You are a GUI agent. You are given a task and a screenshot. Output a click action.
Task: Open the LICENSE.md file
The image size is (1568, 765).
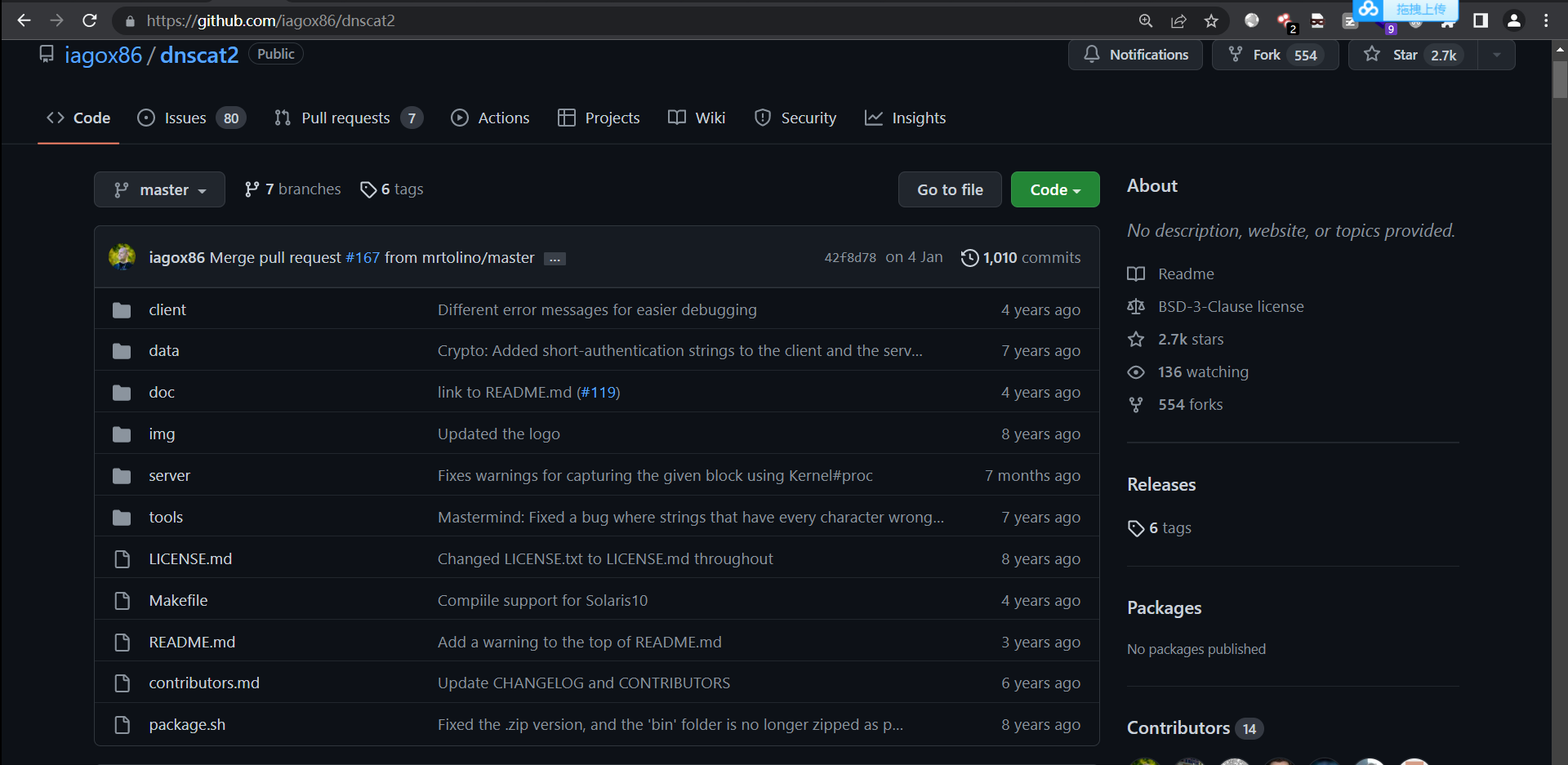[190, 559]
